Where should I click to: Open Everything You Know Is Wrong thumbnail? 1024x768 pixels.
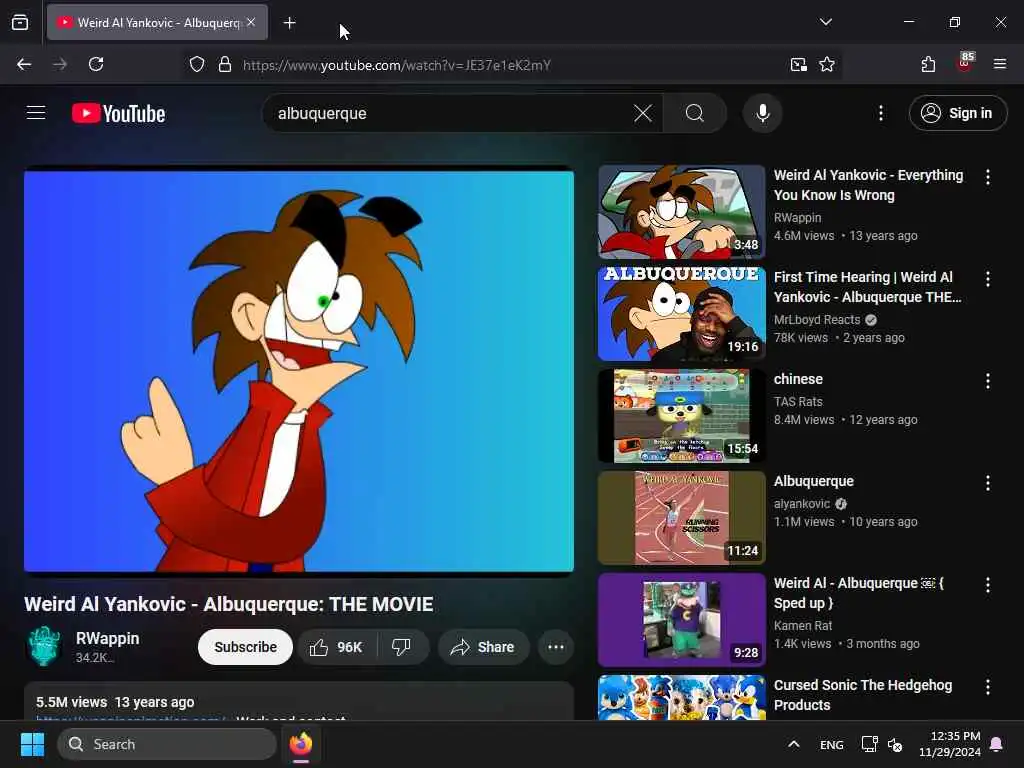[681, 212]
